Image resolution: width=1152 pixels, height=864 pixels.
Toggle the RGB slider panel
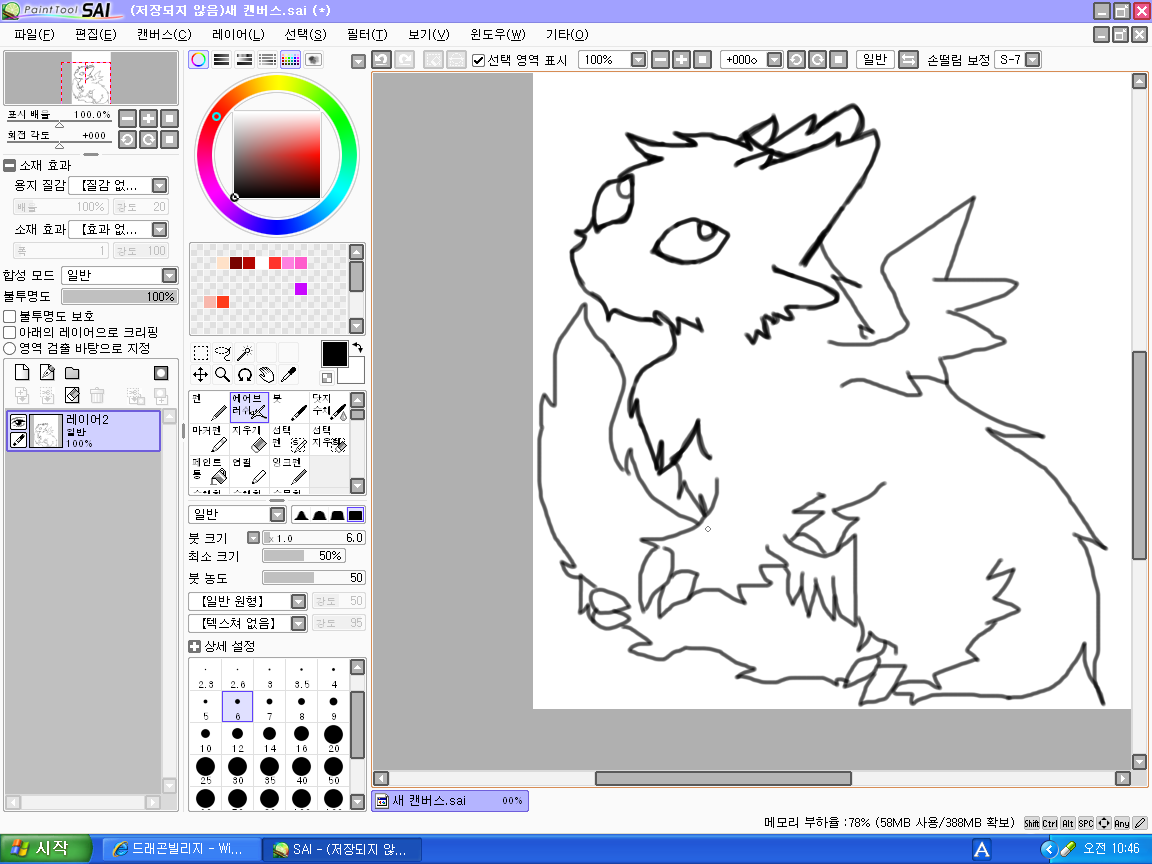221,60
